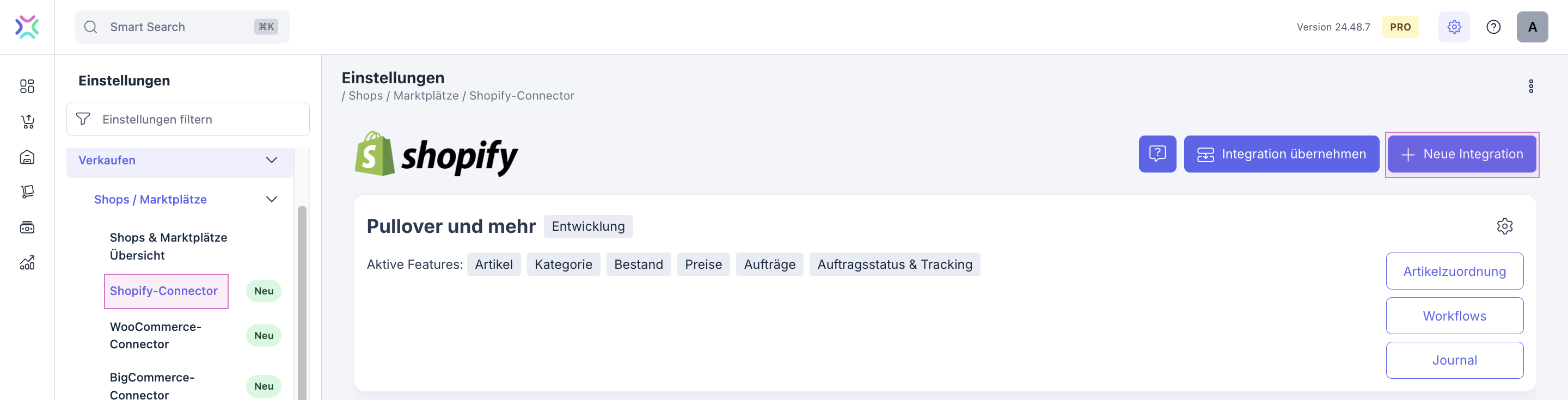Viewport: 1568px width, 400px height.
Task: Open the warehouse sidebar icon
Action: pos(27,157)
